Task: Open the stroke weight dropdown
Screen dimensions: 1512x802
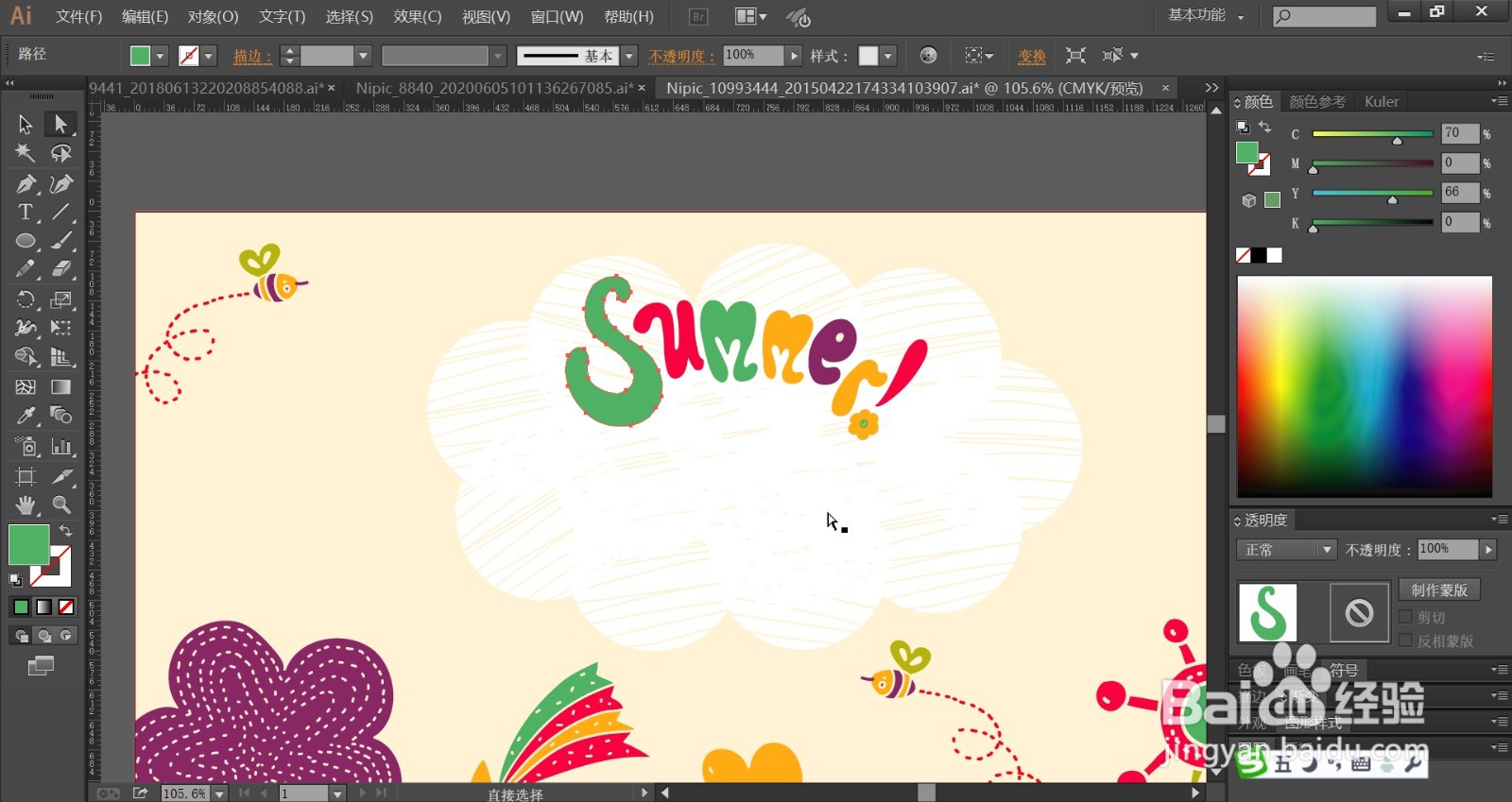Action: [363, 56]
